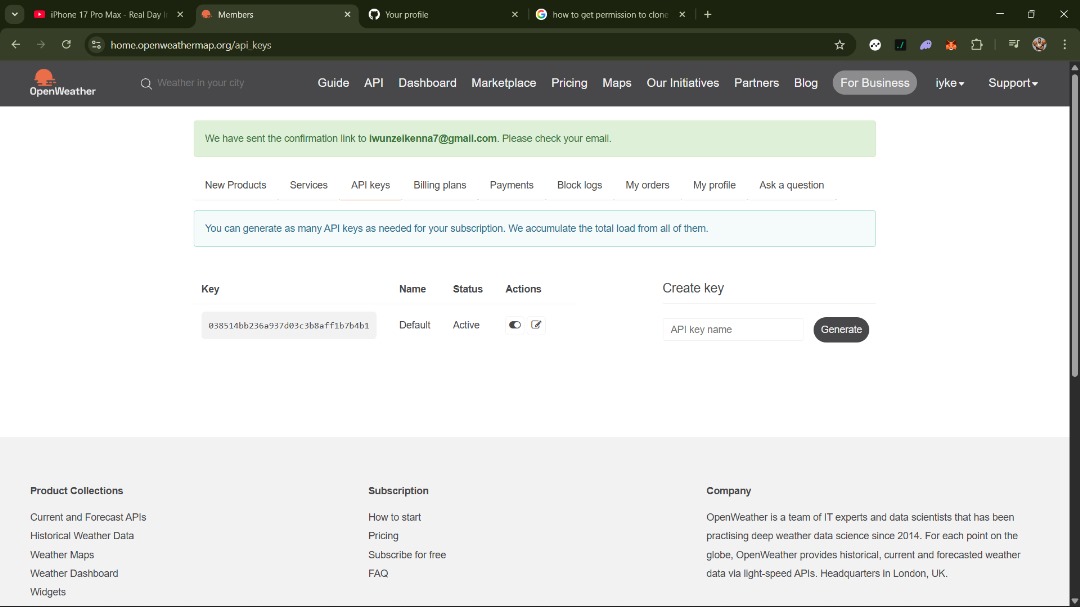Open Subscribe for free link
Image resolution: width=1080 pixels, height=607 pixels.
point(406,555)
